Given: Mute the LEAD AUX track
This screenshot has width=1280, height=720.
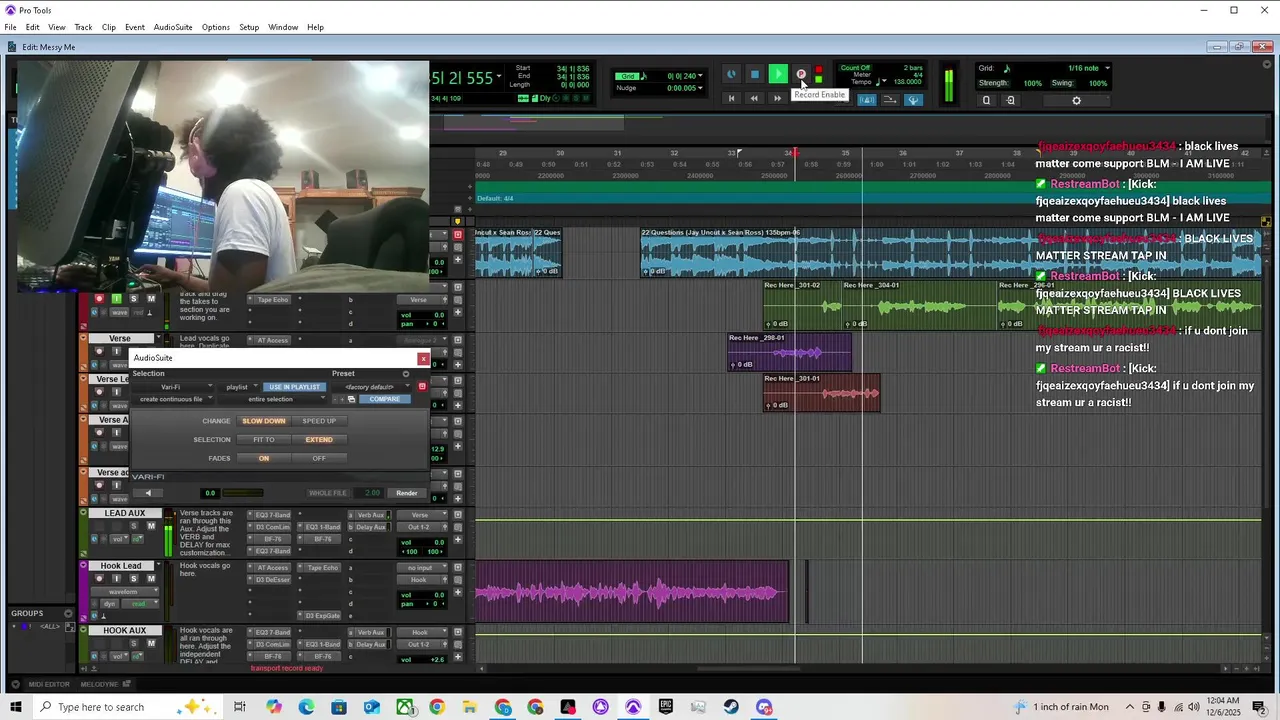Looking at the screenshot, I should [151, 526].
